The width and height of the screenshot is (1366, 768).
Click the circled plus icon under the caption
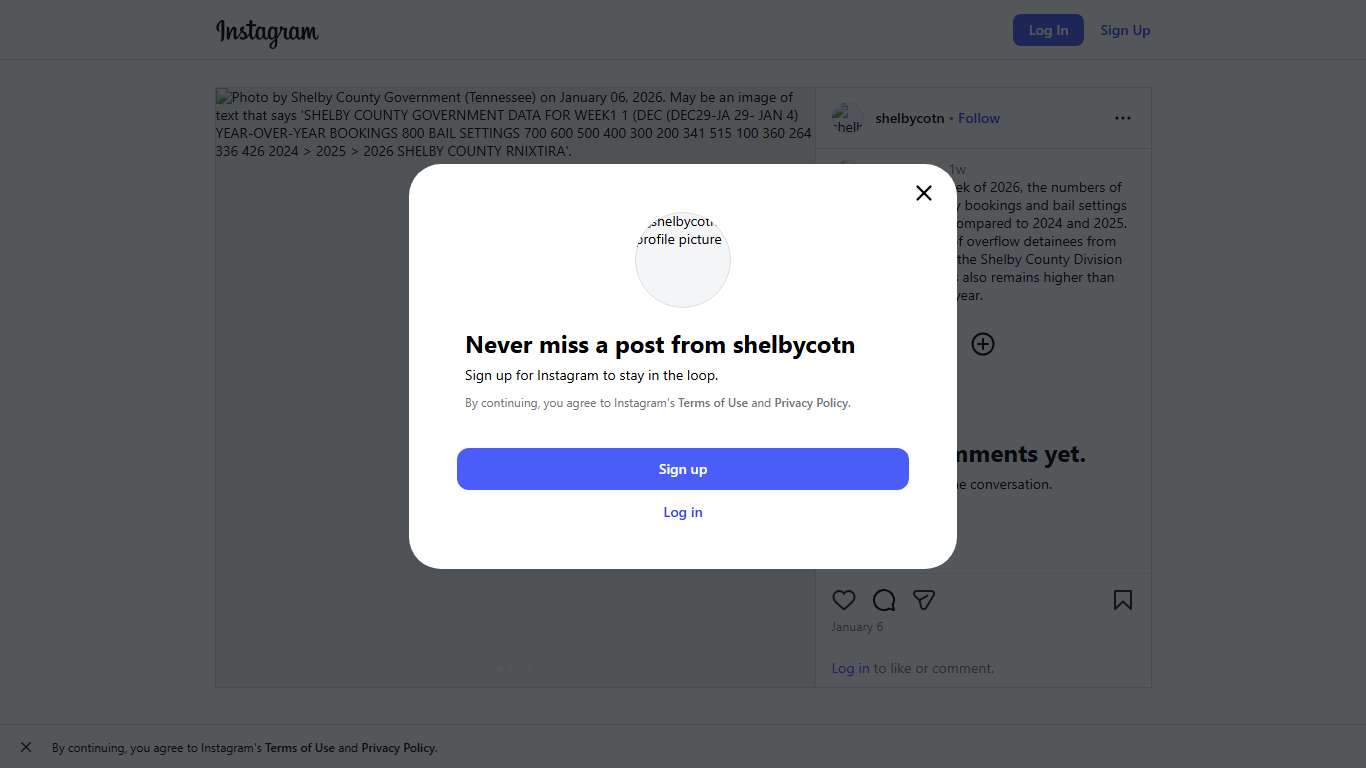point(983,344)
